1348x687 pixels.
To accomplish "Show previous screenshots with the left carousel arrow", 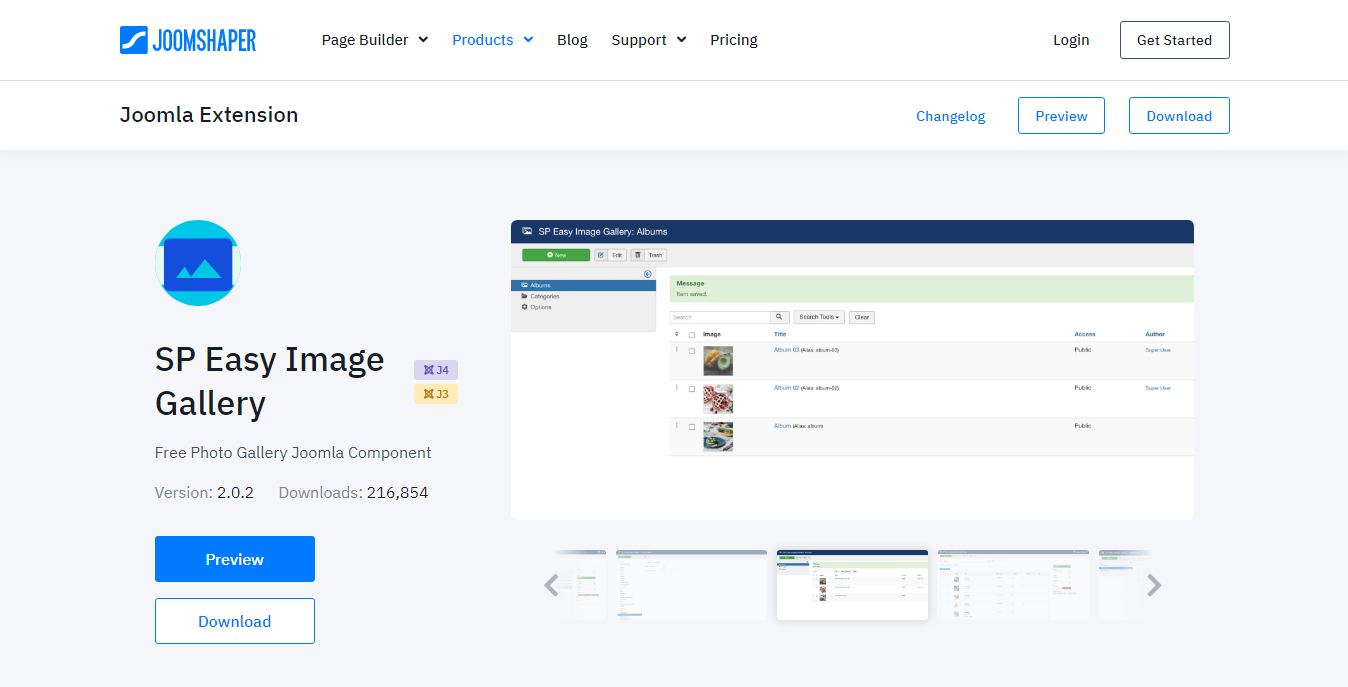I will [x=551, y=585].
